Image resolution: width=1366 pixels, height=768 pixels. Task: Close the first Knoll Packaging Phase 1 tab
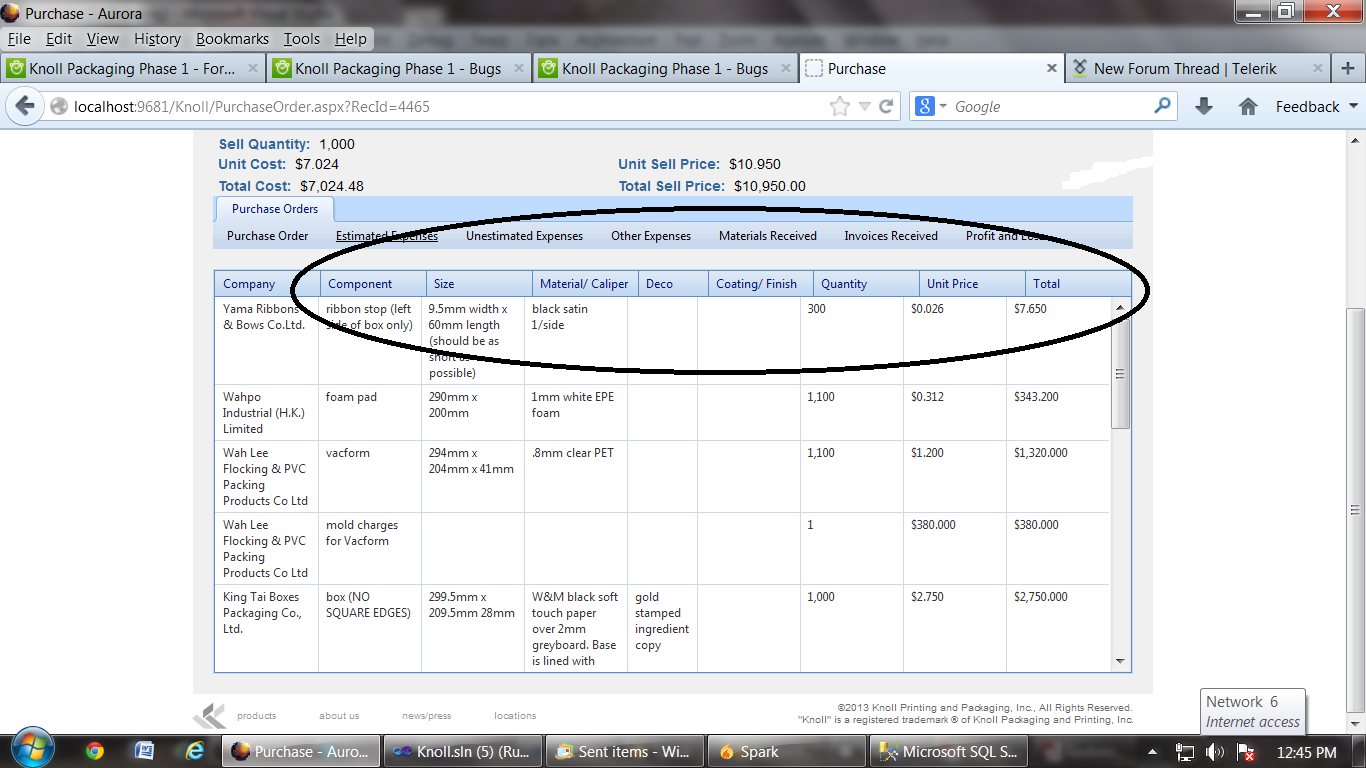(x=252, y=68)
